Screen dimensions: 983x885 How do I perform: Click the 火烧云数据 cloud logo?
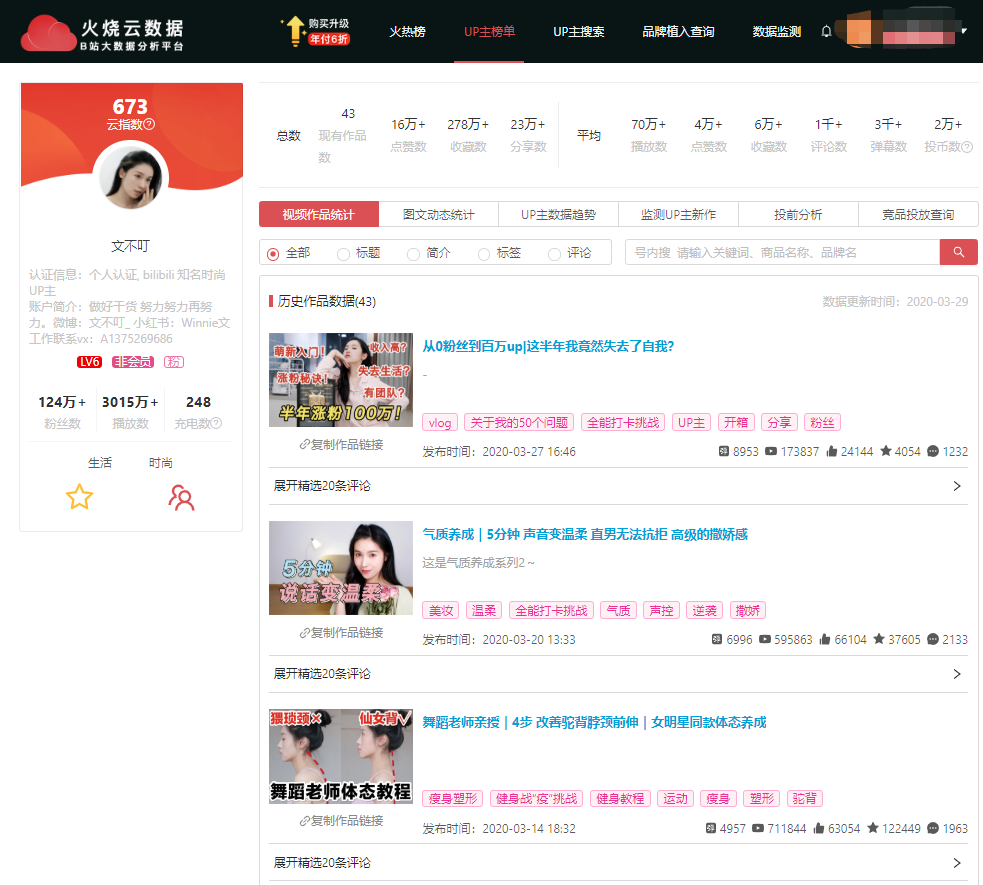[x=48, y=33]
